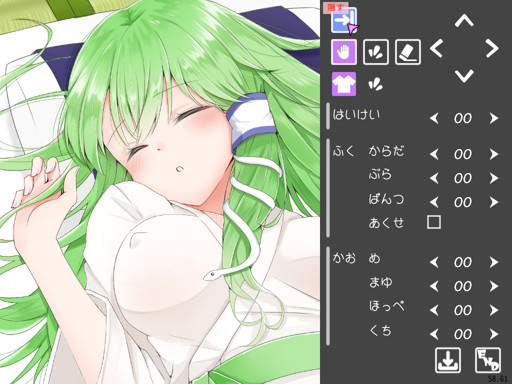The height and width of the screenshot is (384, 512).
Task: Enable the あくせ checkbox
Action: point(434,222)
